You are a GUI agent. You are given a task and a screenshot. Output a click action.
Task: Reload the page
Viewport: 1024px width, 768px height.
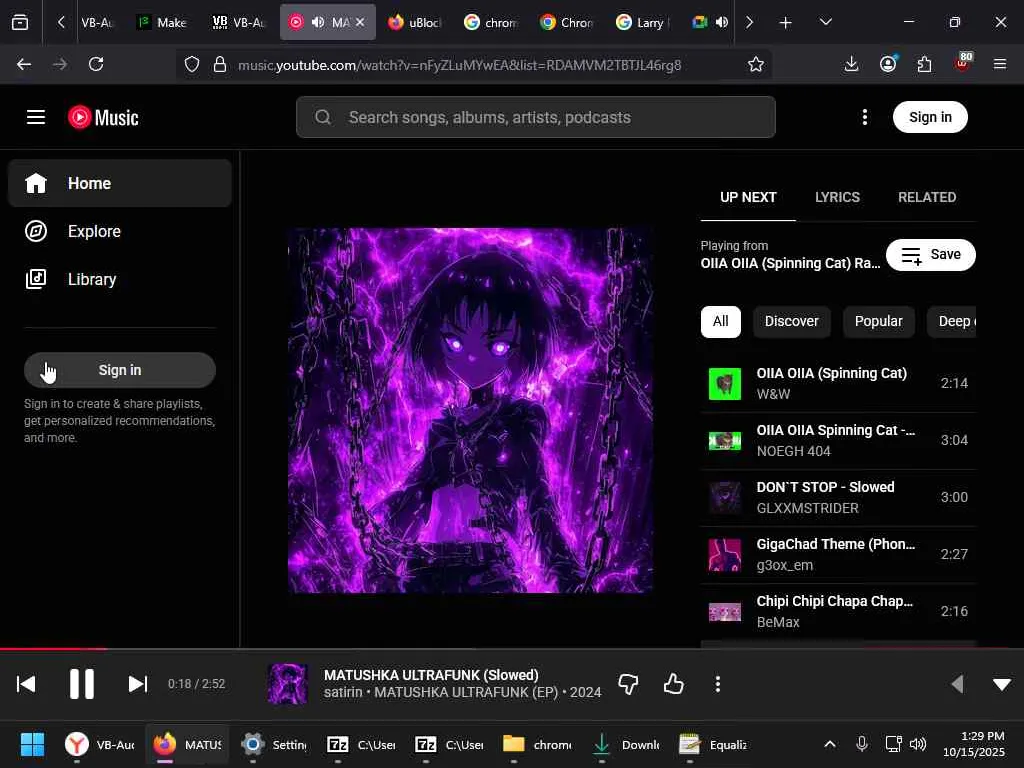(x=96, y=64)
